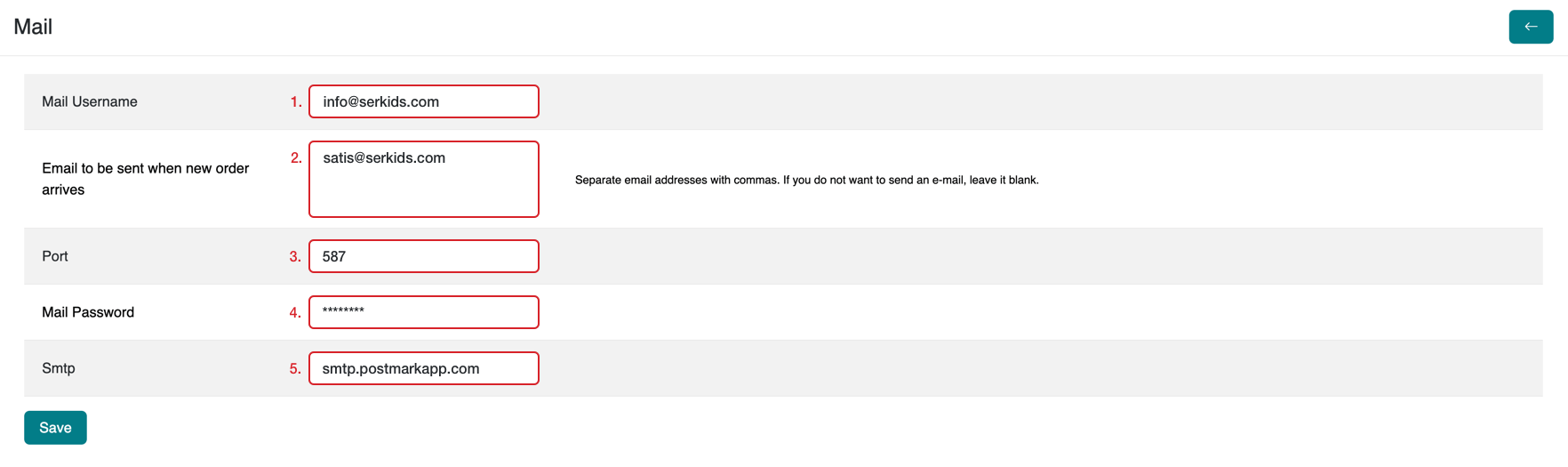Click the red number 1 marker
The image size is (1568, 467).
[296, 102]
